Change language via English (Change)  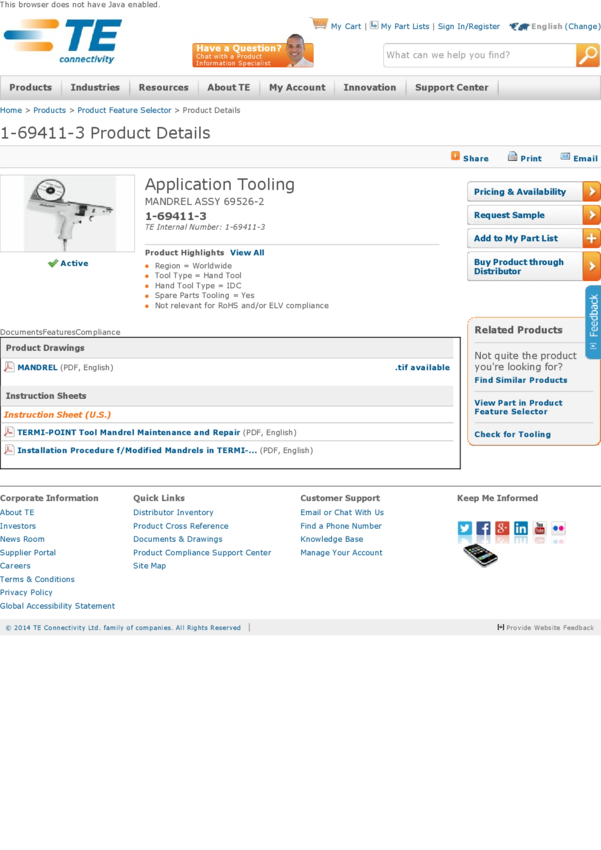[565, 27]
